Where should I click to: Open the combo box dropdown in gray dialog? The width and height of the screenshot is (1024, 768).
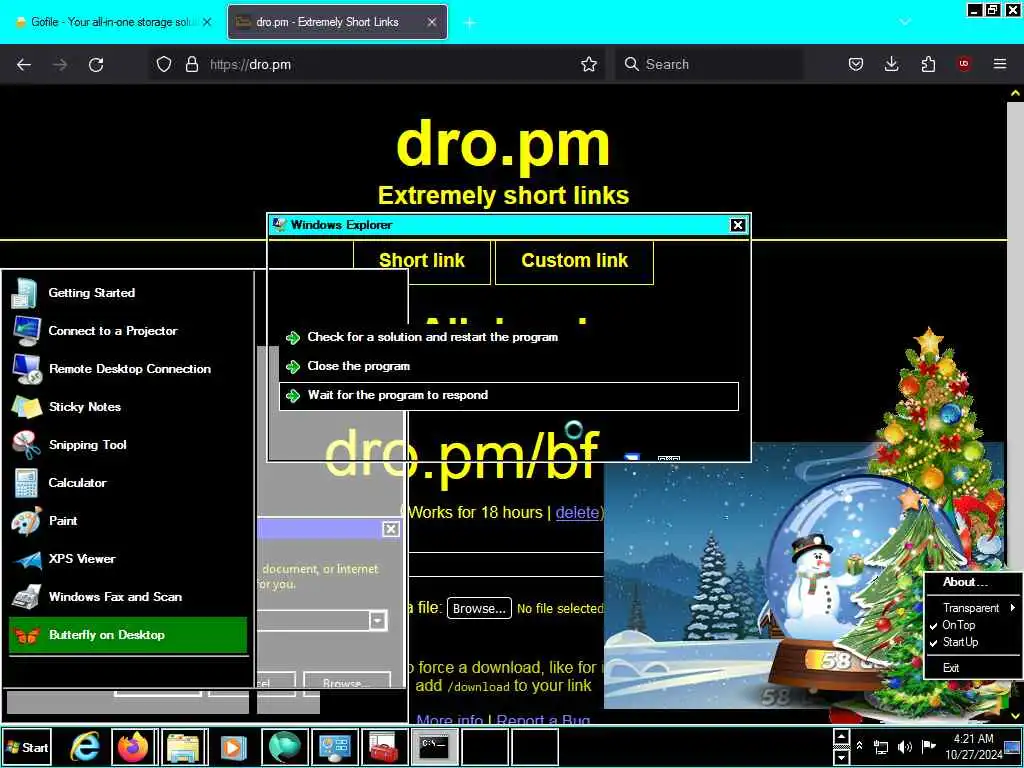click(x=377, y=620)
